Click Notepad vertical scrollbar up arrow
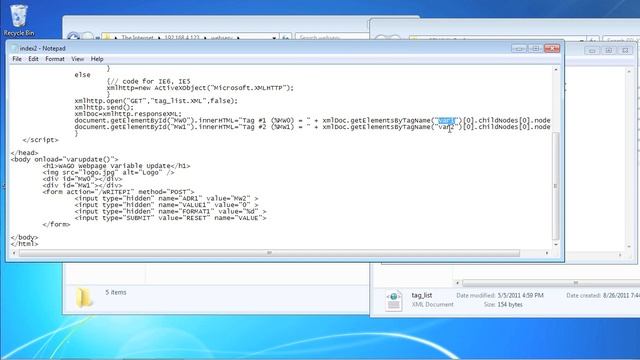Image resolution: width=640 pixels, height=360 pixels. coord(556,70)
